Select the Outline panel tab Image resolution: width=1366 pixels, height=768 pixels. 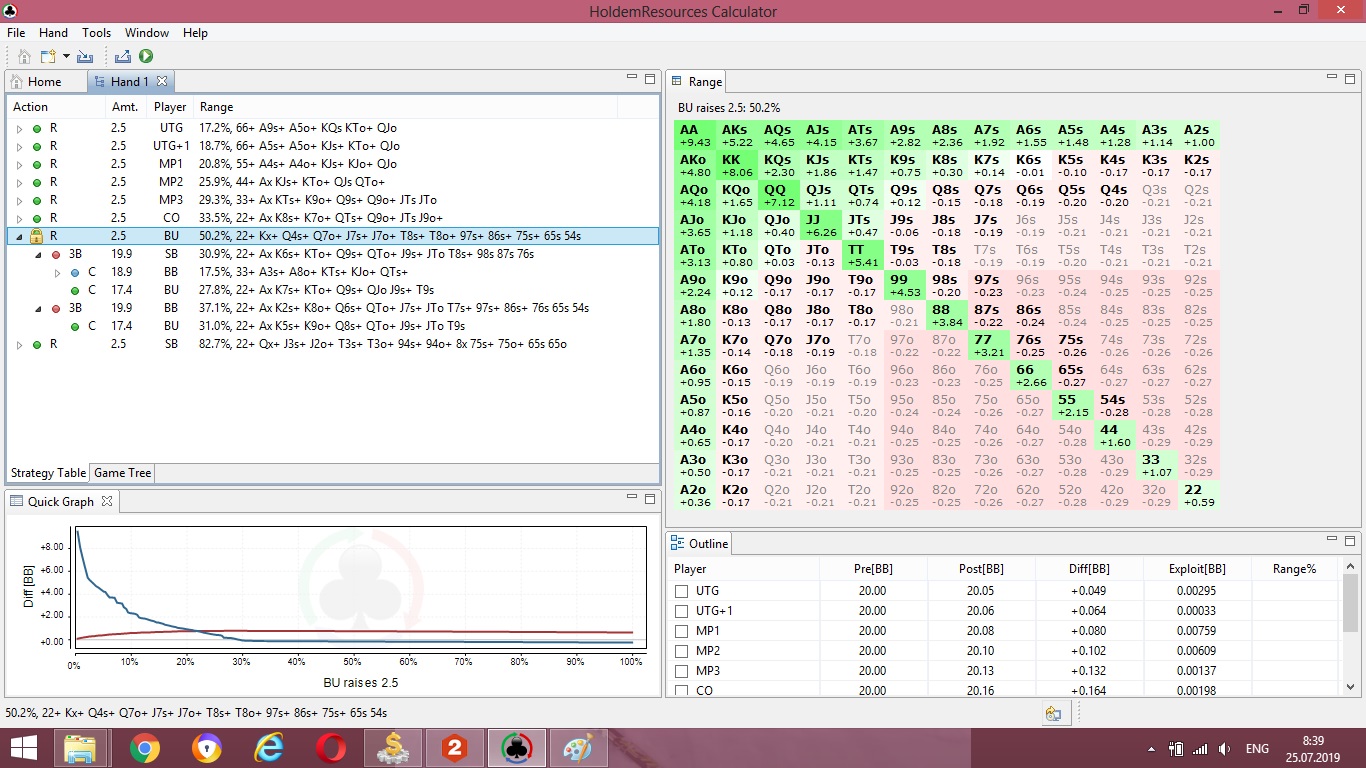click(700, 544)
